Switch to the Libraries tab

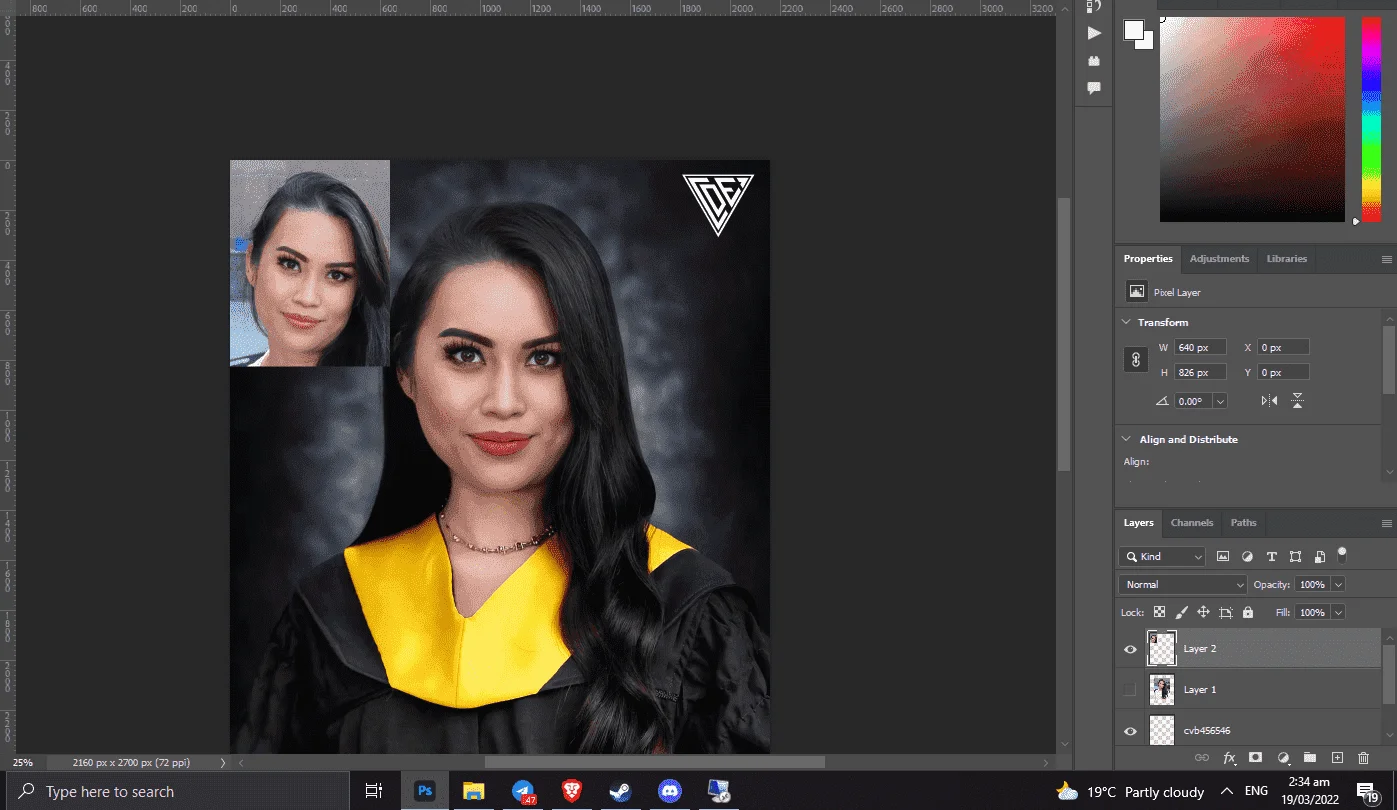coord(1286,259)
